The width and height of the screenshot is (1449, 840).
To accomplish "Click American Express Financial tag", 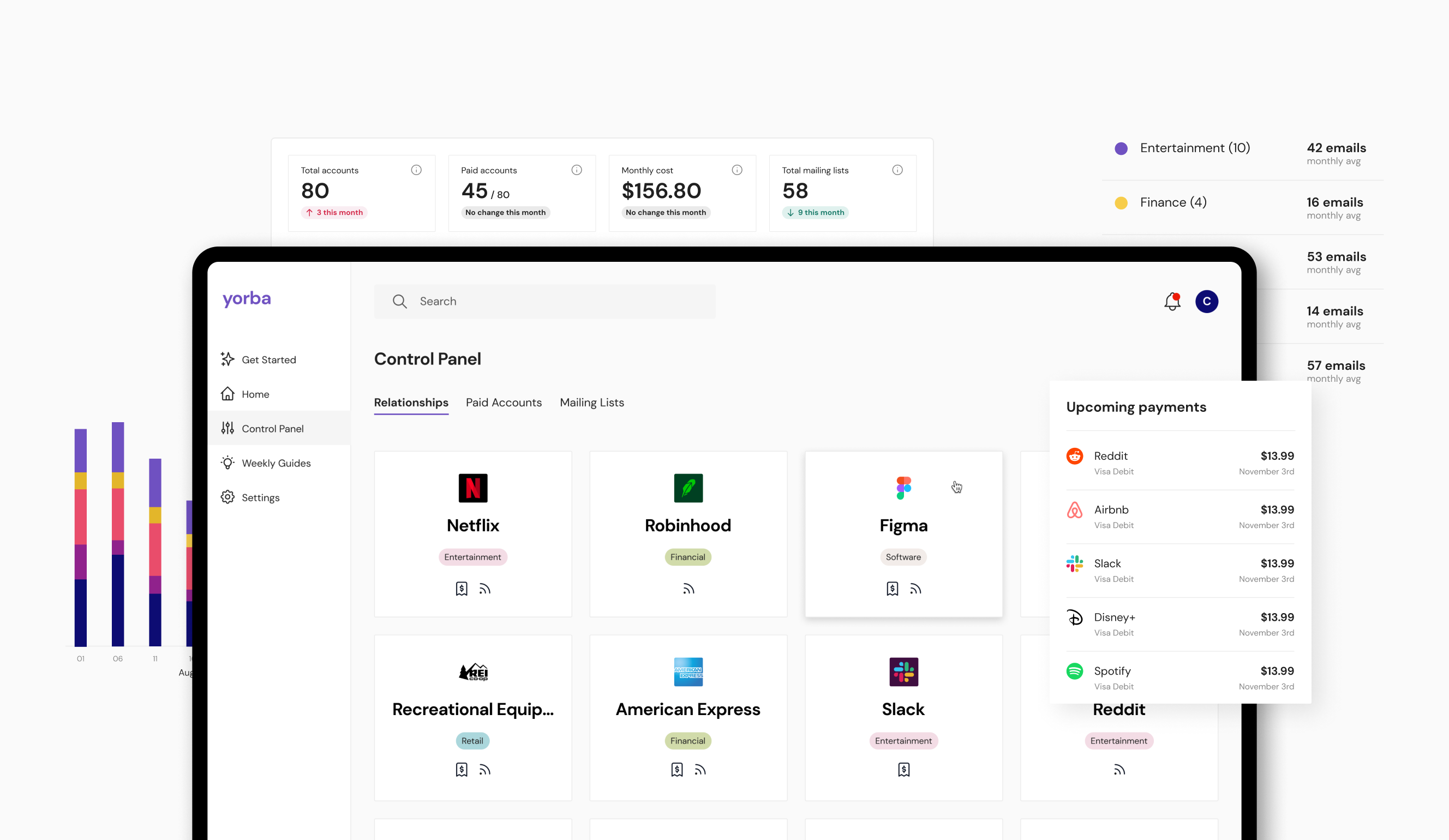I will tap(688, 741).
